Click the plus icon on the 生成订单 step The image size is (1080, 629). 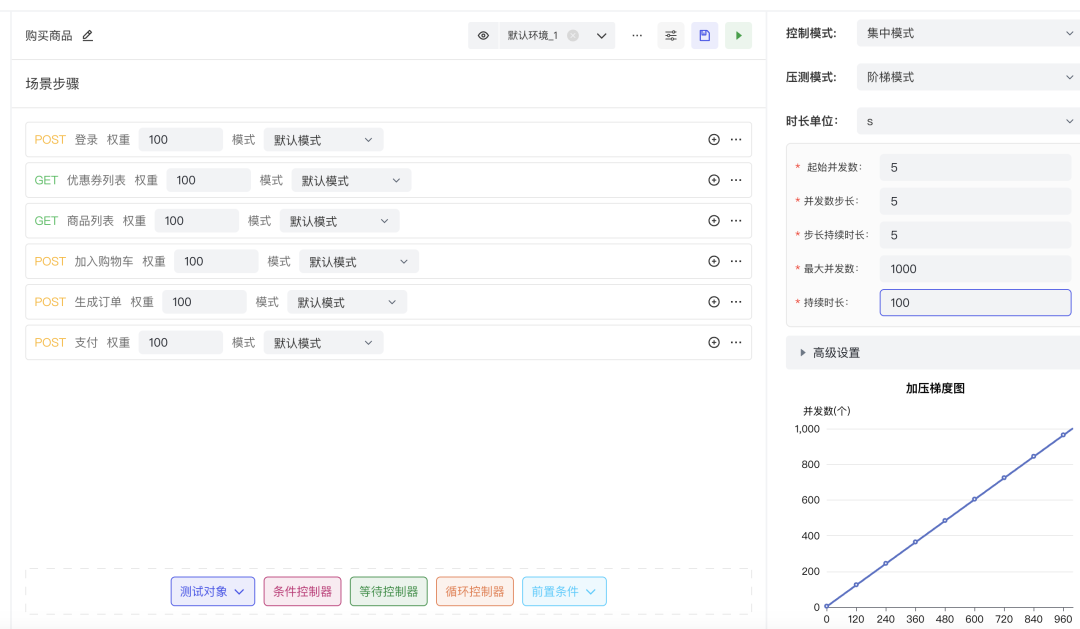(713, 301)
